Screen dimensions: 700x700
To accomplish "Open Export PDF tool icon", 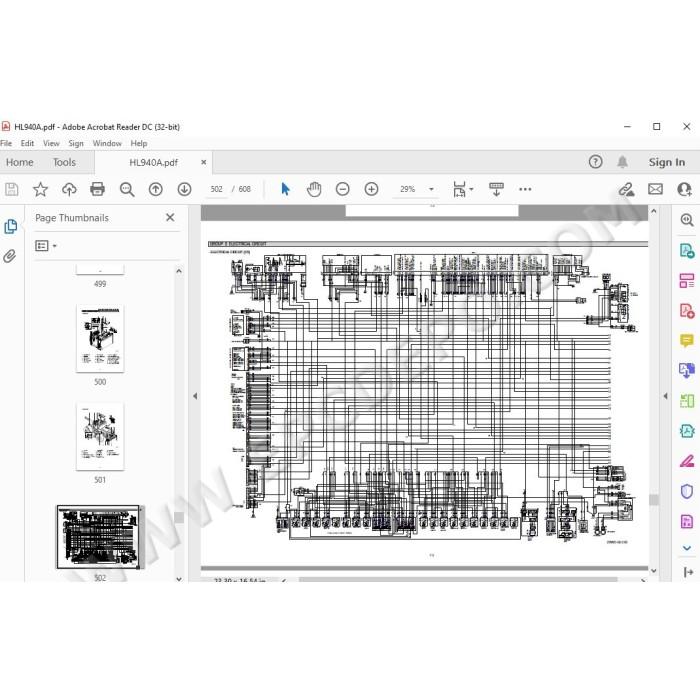I will pyautogui.click(x=687, y=251).
